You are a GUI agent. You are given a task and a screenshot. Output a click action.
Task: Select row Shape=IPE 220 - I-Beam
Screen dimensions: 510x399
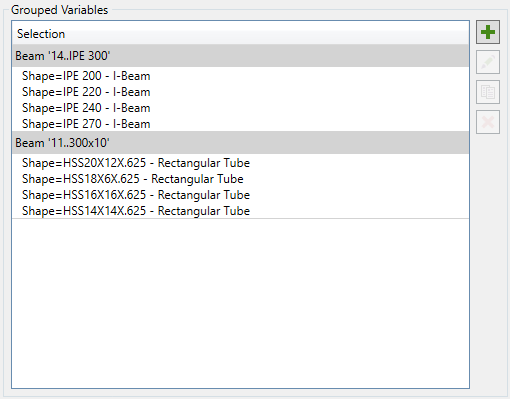tap(240, 92)
